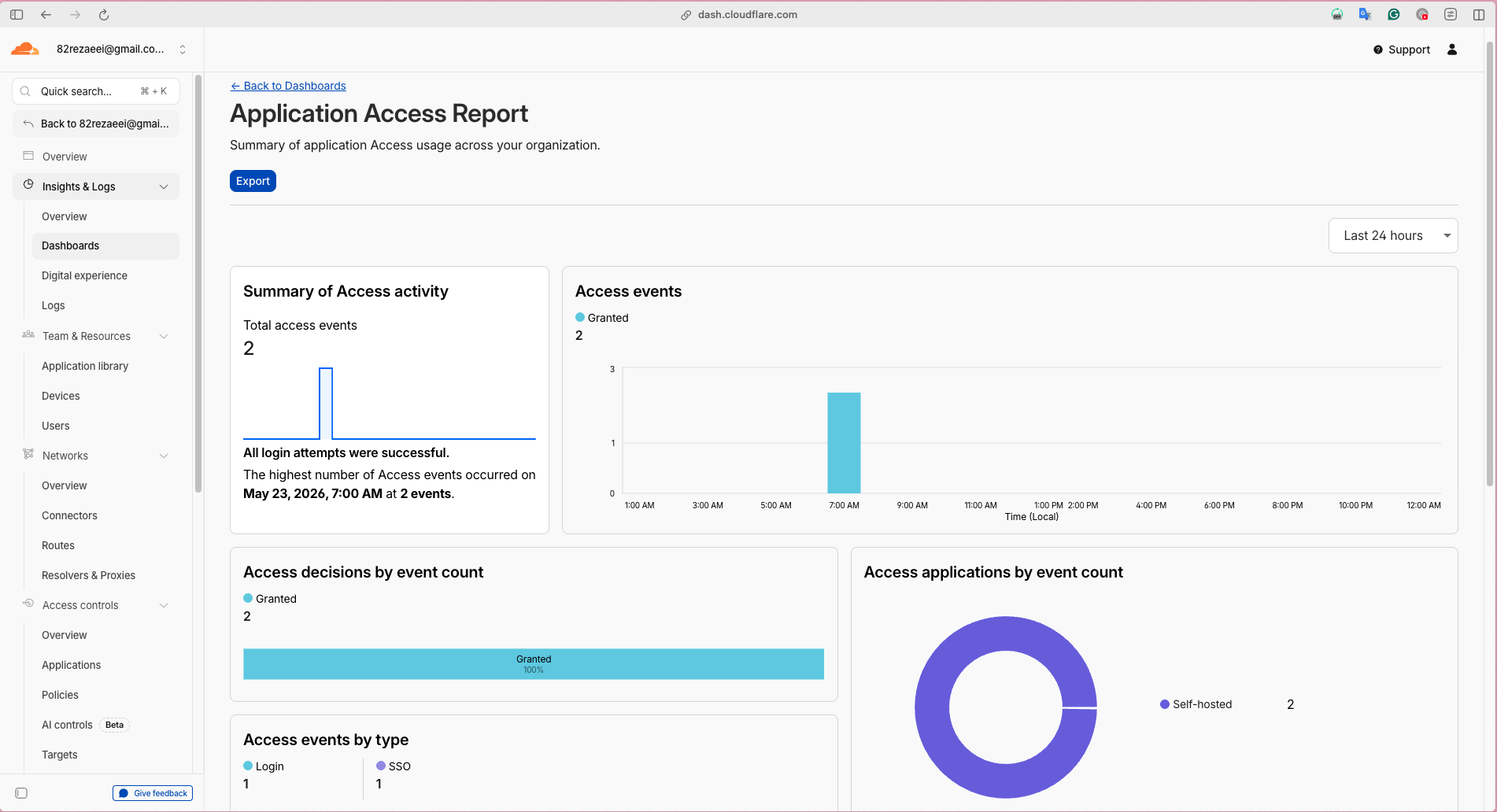
Task: Open the translate extension icon
Action: 1365,14
